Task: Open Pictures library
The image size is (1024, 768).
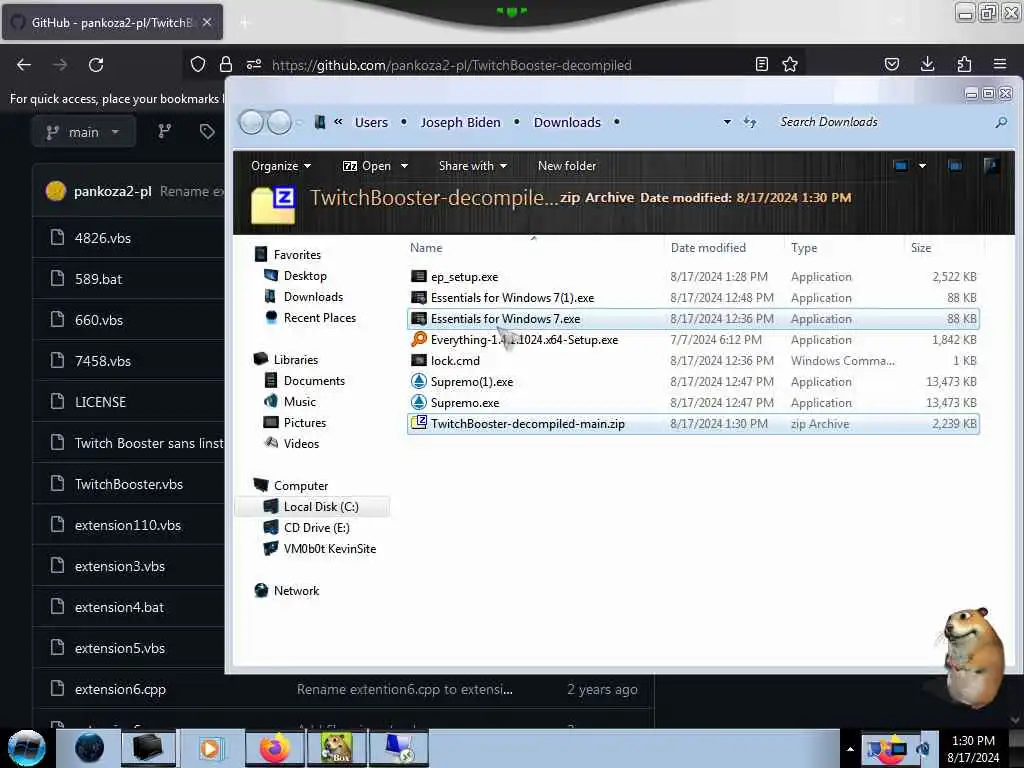Action: 304,423
